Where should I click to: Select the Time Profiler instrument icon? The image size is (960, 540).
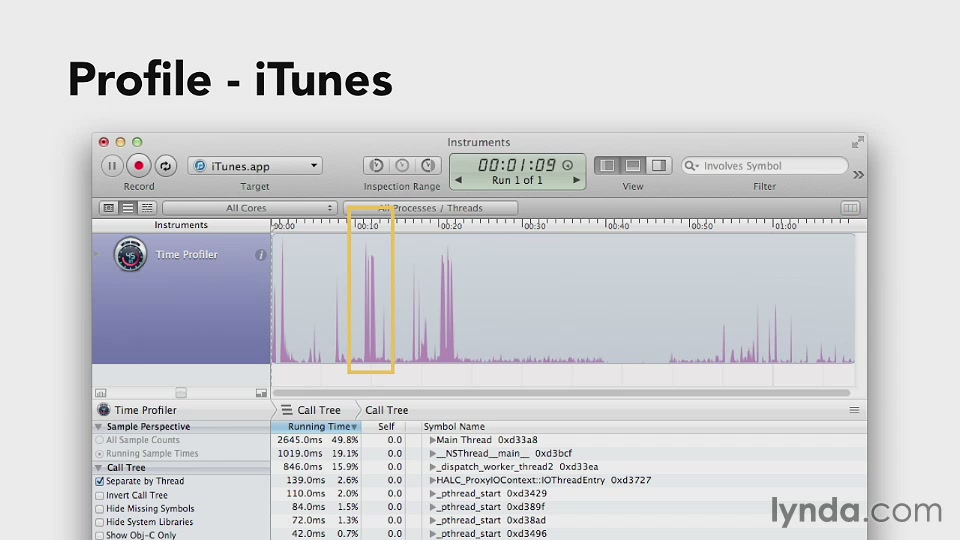[x=130, y=254]
